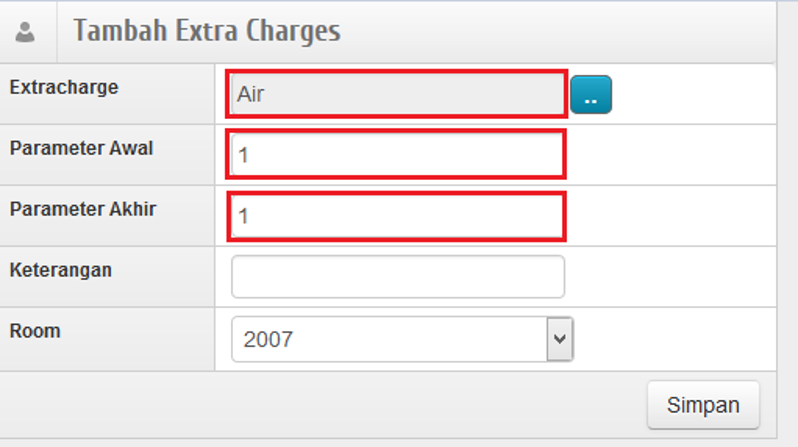This screenshot has width=798, height=447.
Task: Focus the Parameter Akhir input box
Action: tap(397, 216)
